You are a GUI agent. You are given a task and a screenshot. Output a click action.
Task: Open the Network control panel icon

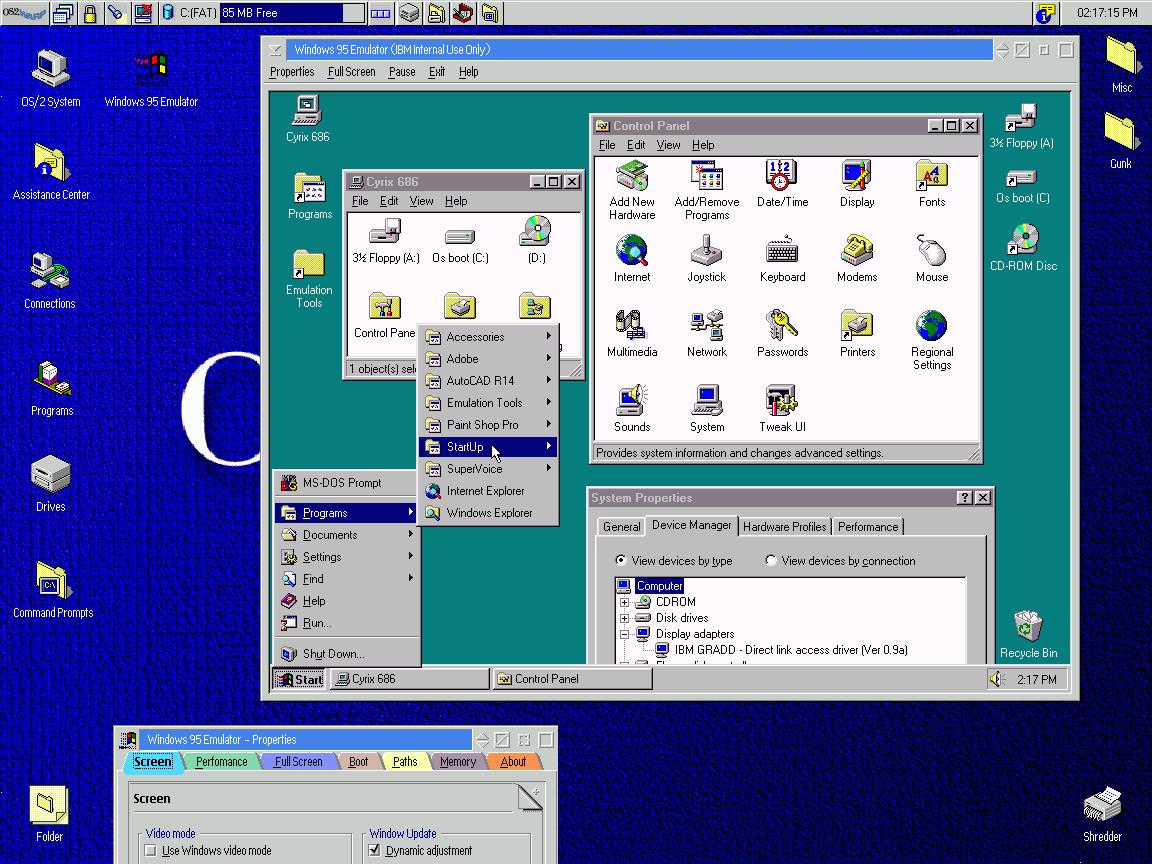tap(707, 333)
